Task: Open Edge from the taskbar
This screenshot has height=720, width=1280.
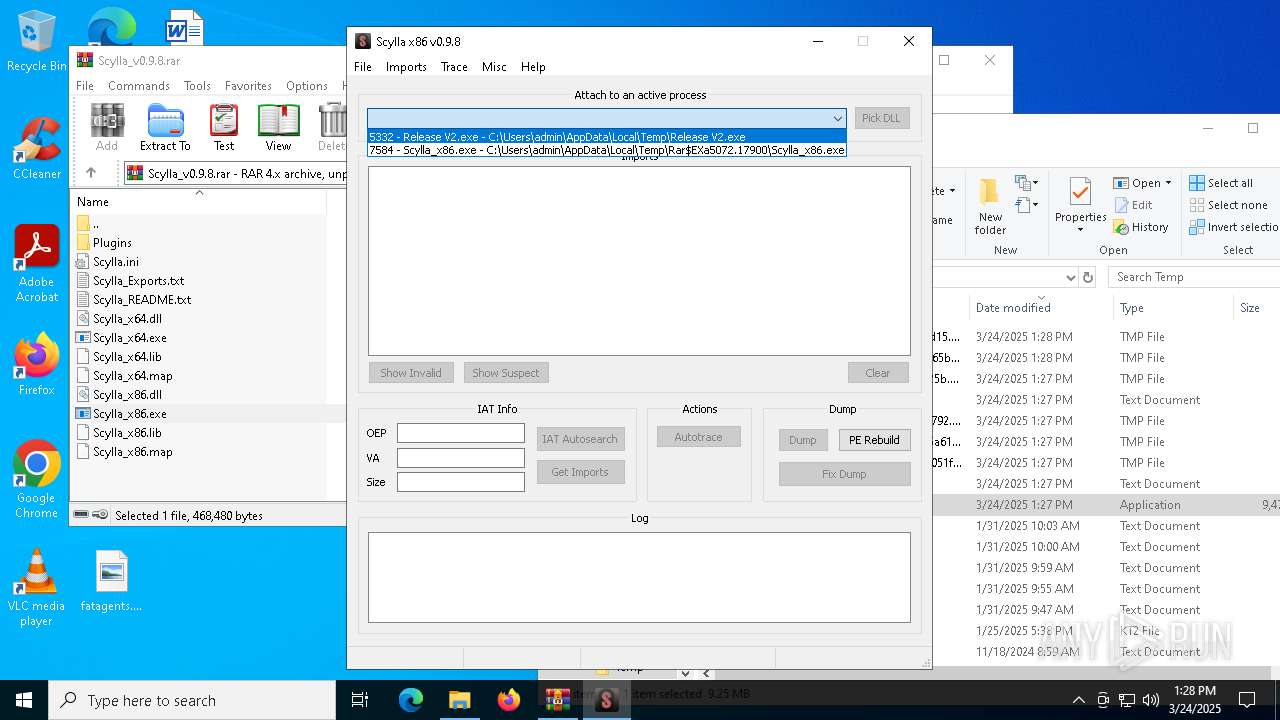Action: [x=411, y=700]
